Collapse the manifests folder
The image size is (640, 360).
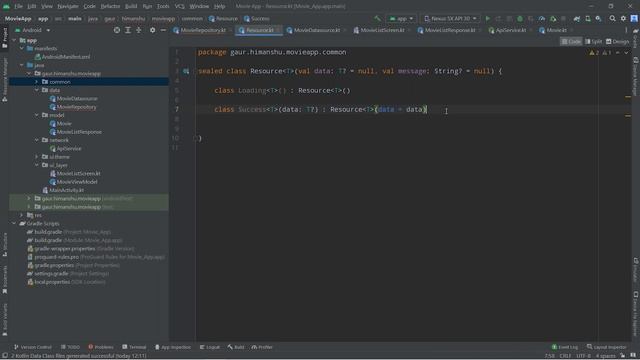[22, 49]
